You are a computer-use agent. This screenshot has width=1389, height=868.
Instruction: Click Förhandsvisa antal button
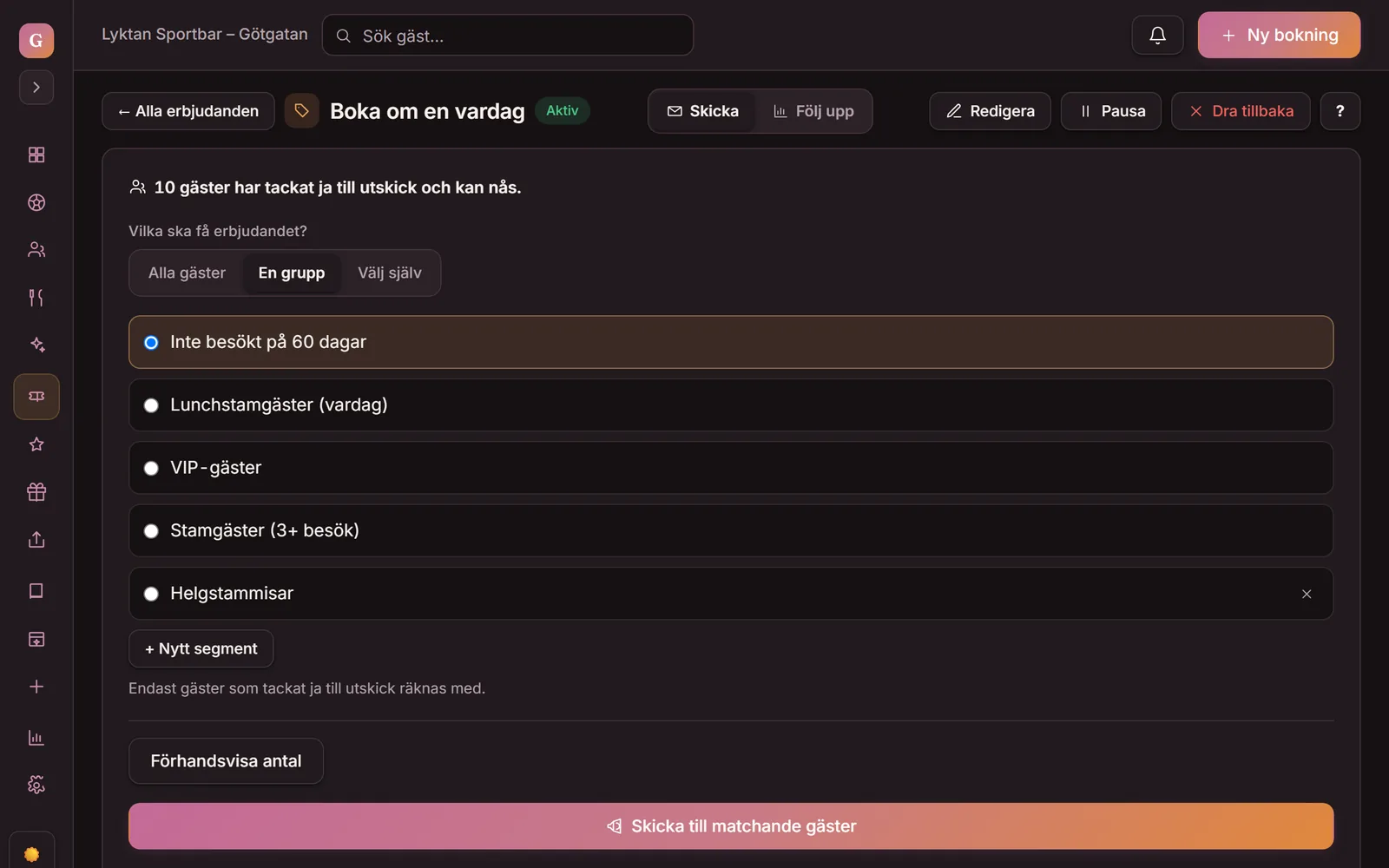(x=226, y=761)
